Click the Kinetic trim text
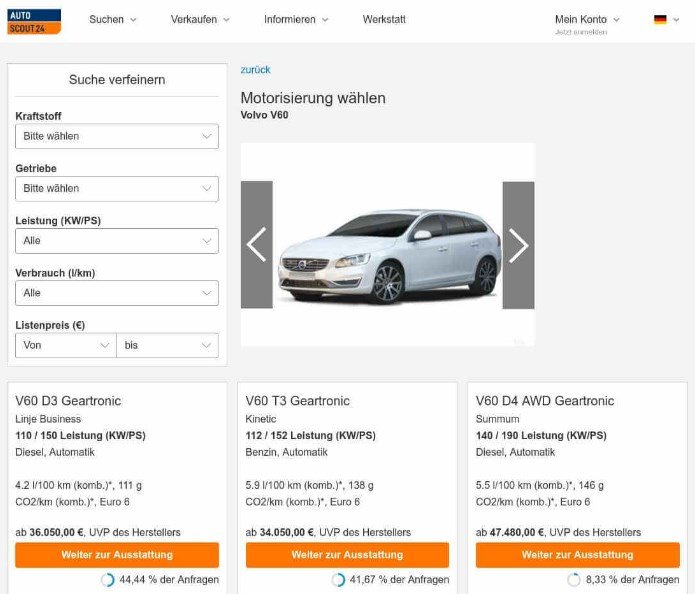The image size is (695, 594). click(261, 419)
